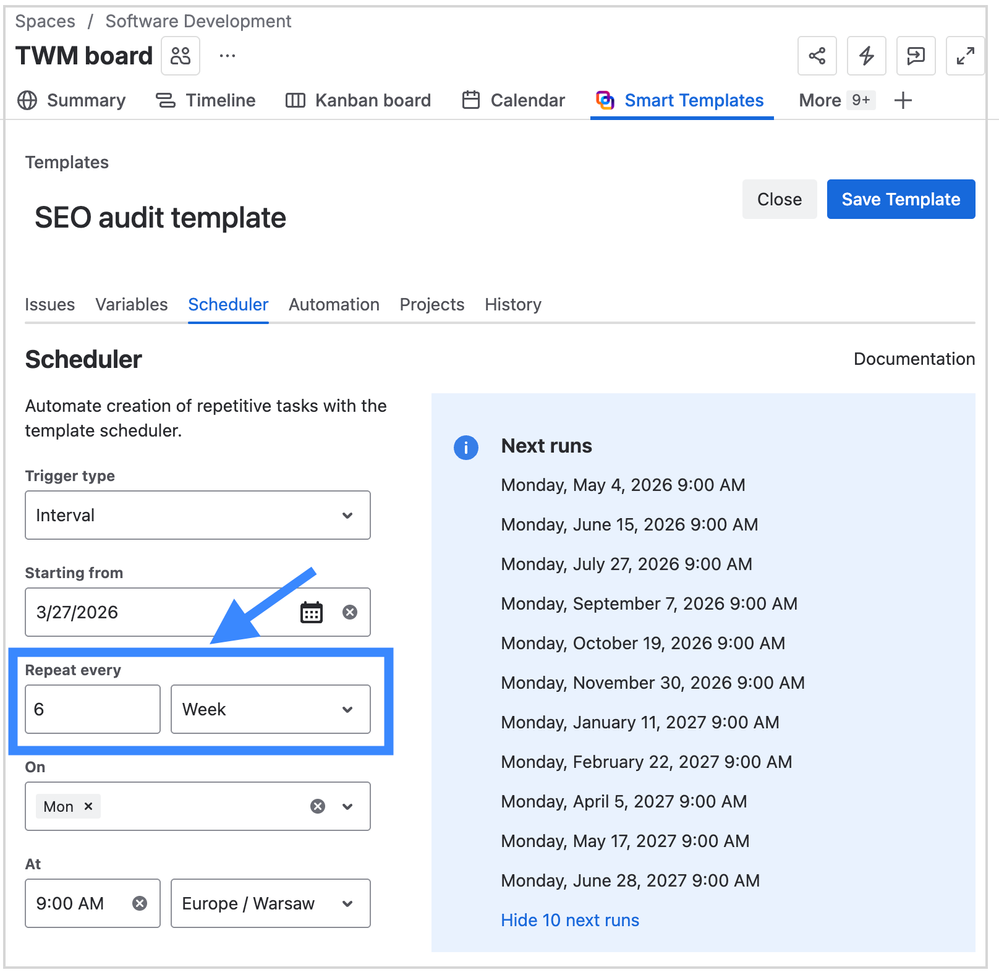Clear the Starting from date value
Screen dimensions: 999x972
click(x=349, y=611)
